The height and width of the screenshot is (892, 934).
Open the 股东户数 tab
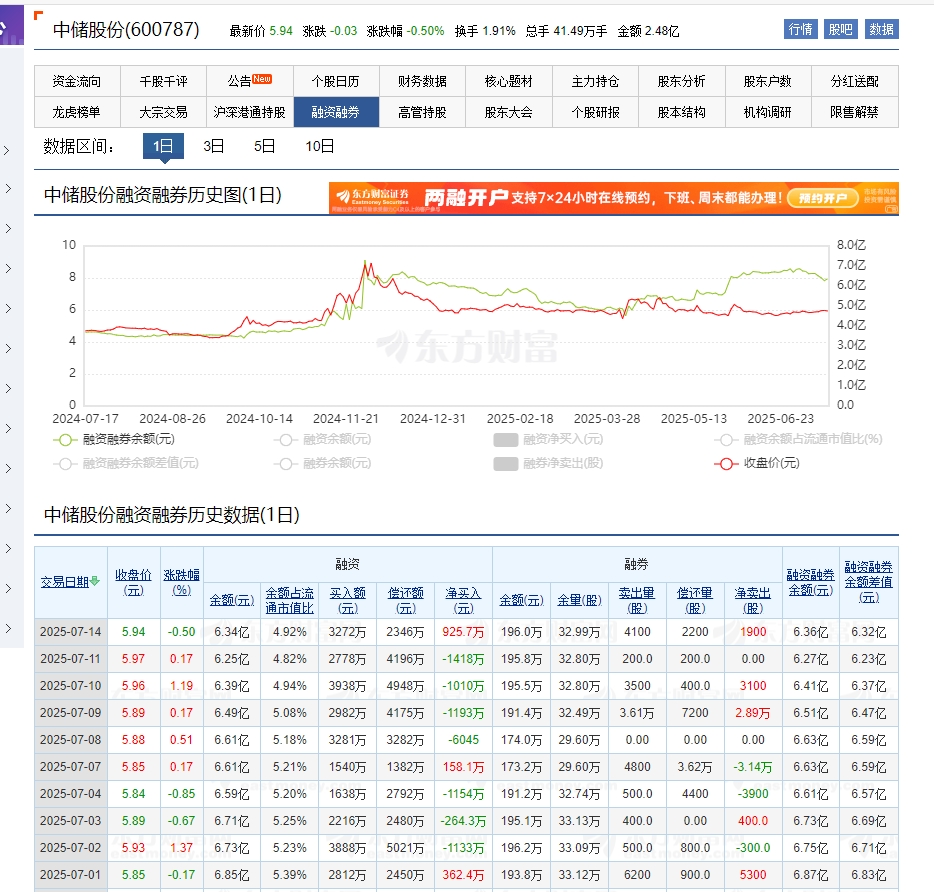pyautogui.click(x=768, y=81)
